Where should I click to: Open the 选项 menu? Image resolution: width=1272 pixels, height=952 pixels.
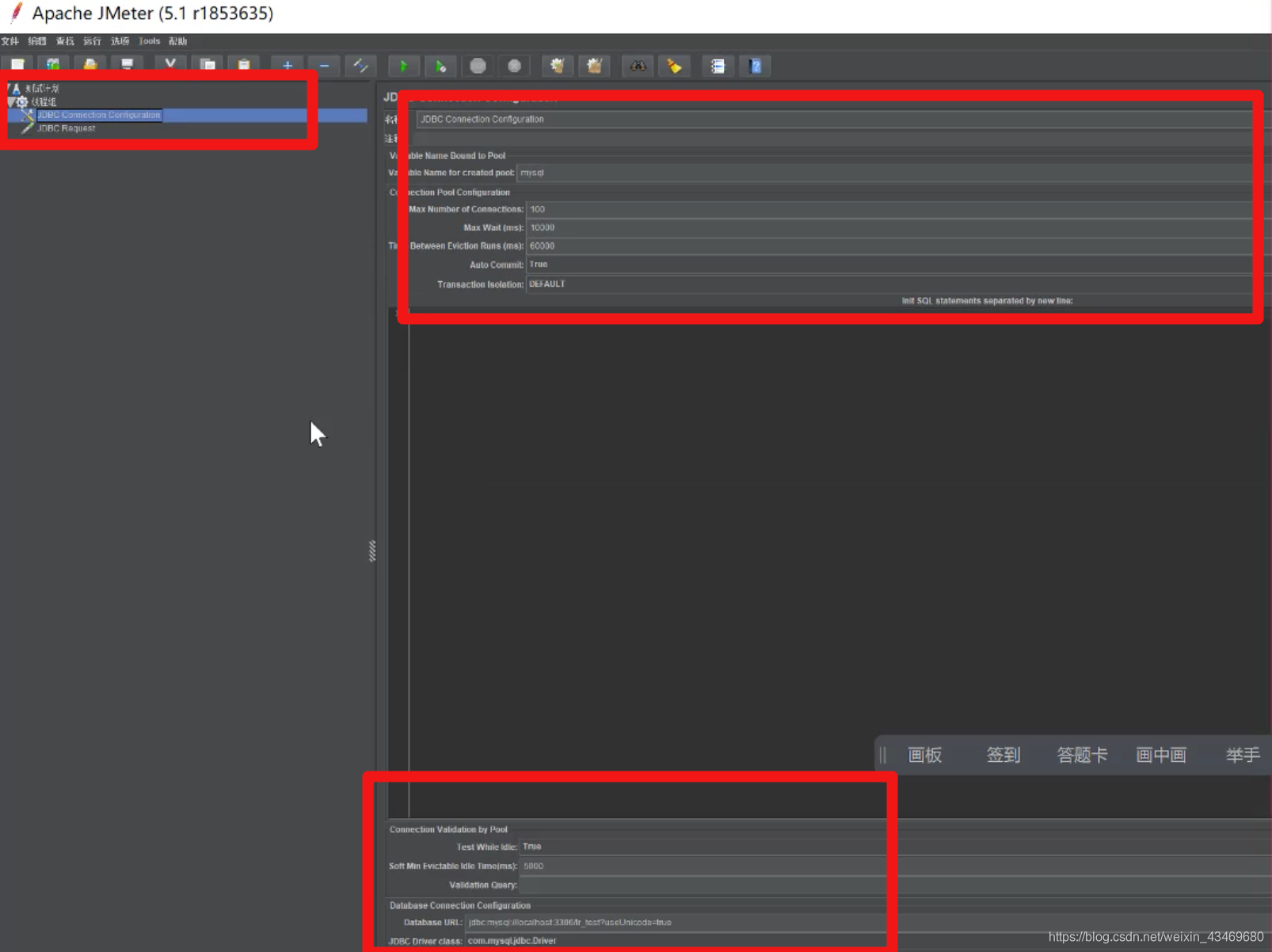120,41
